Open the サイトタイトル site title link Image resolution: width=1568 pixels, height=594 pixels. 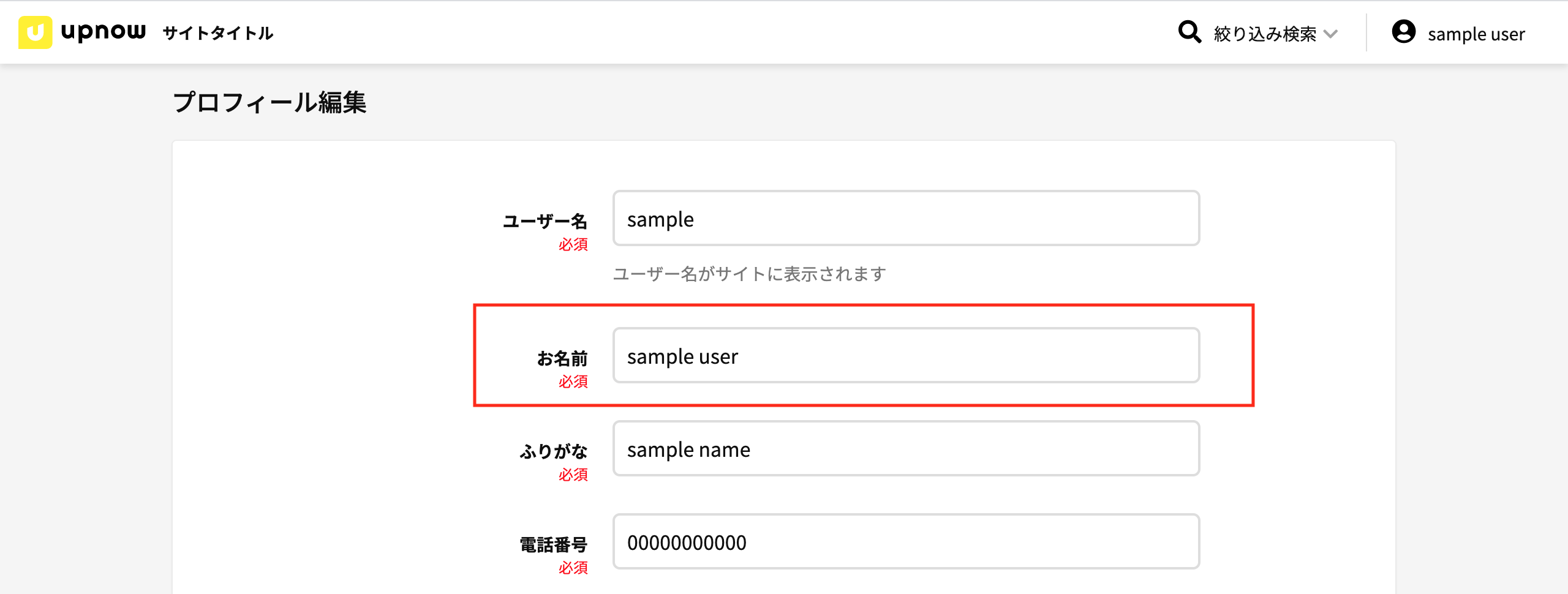[x=218, y=33]
